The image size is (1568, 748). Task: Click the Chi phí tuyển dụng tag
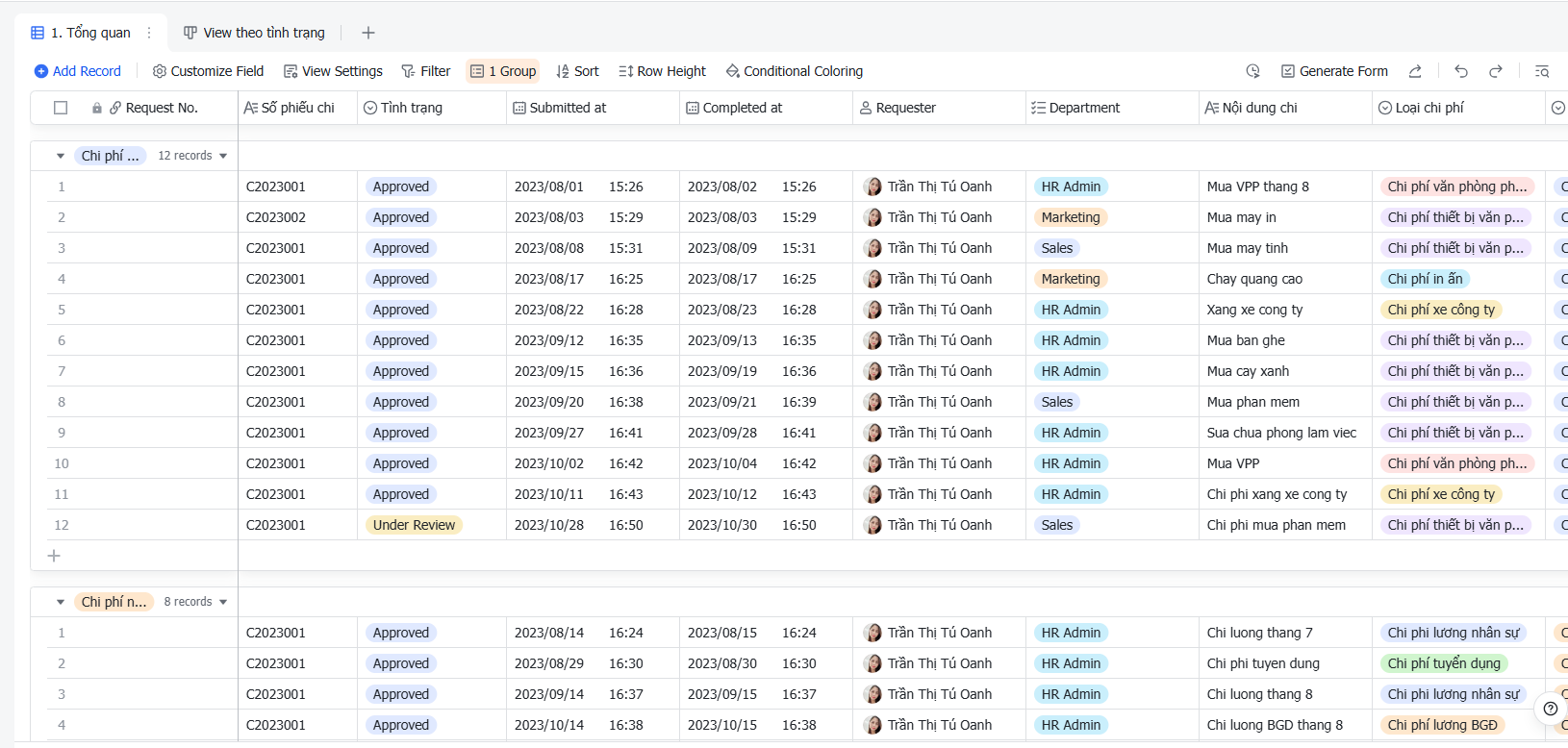click(1444, 663)
